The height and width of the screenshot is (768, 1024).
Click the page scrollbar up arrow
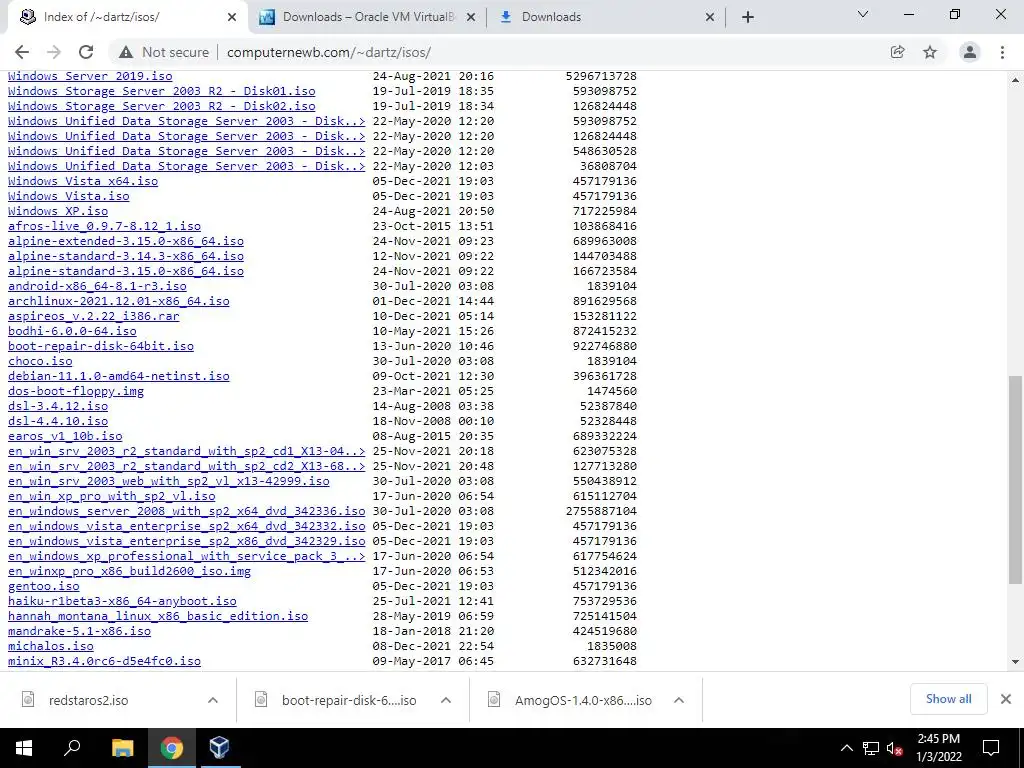click(x=1016, y=80)
